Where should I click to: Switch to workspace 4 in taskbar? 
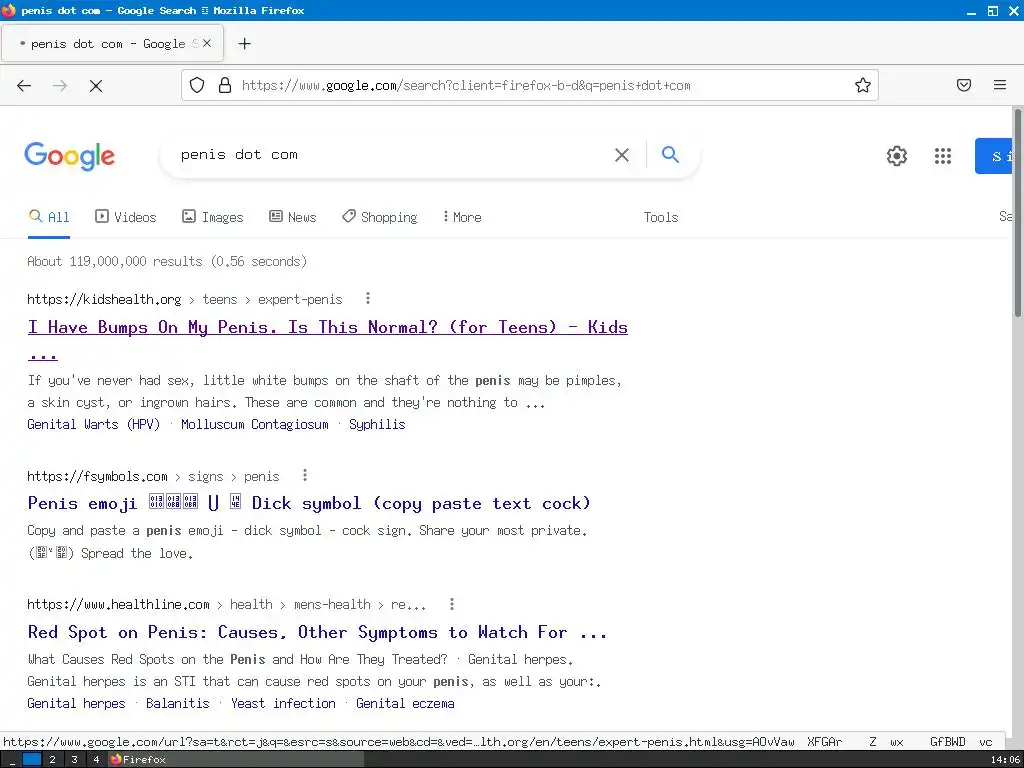click(x=96, y=760)
